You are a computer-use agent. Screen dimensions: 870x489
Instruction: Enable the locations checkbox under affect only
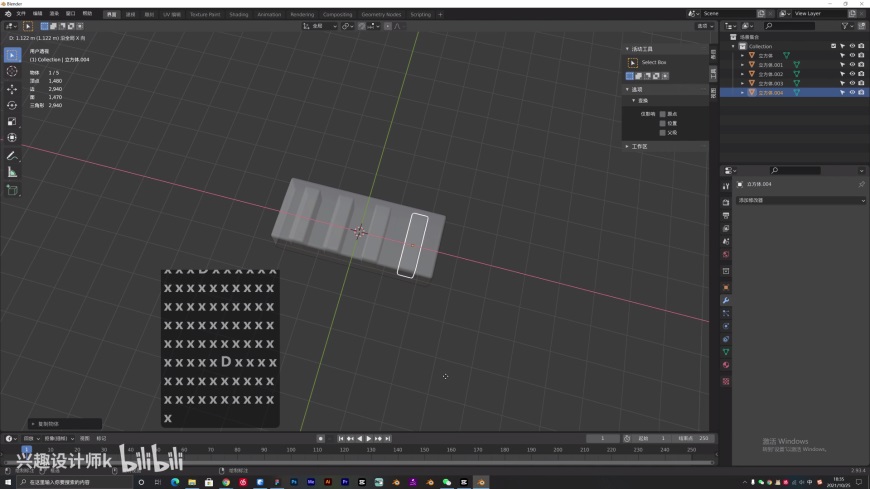pyautogui.click(x=662, y=123)
